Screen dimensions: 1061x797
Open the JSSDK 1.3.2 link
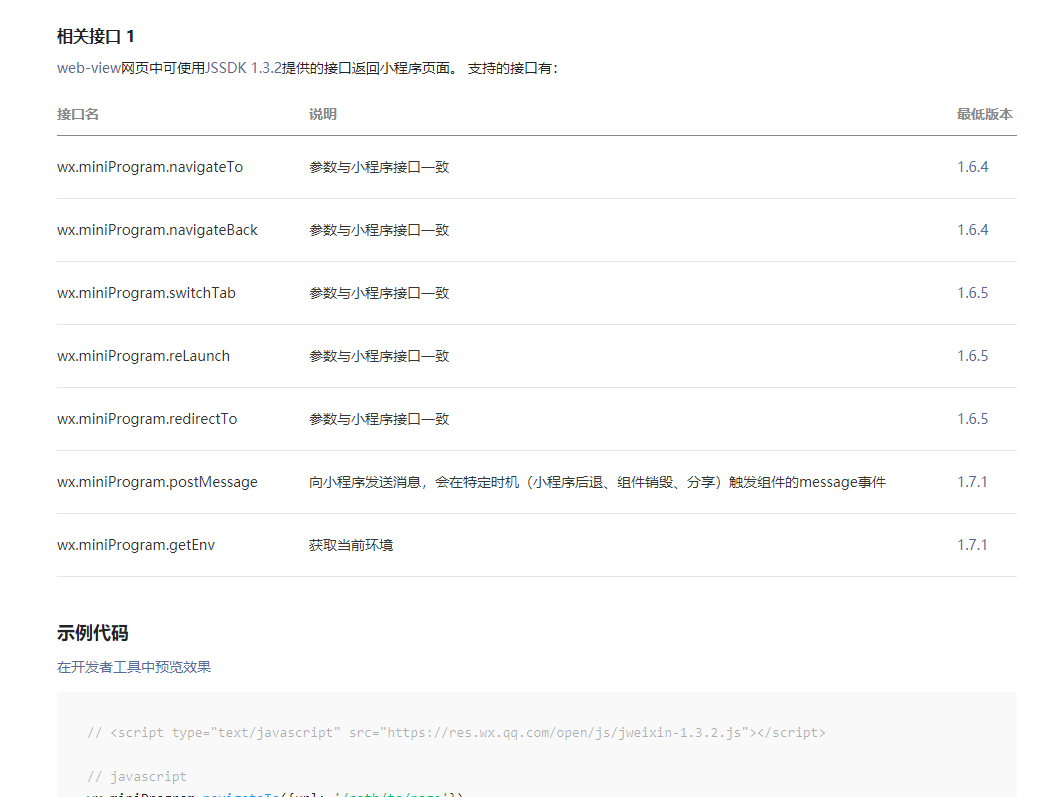pyautogui.click(x=243, y=68)
